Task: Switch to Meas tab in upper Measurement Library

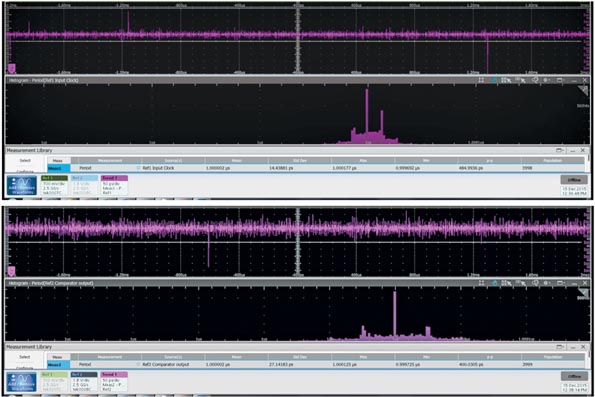Action: (x=58, y=161)
